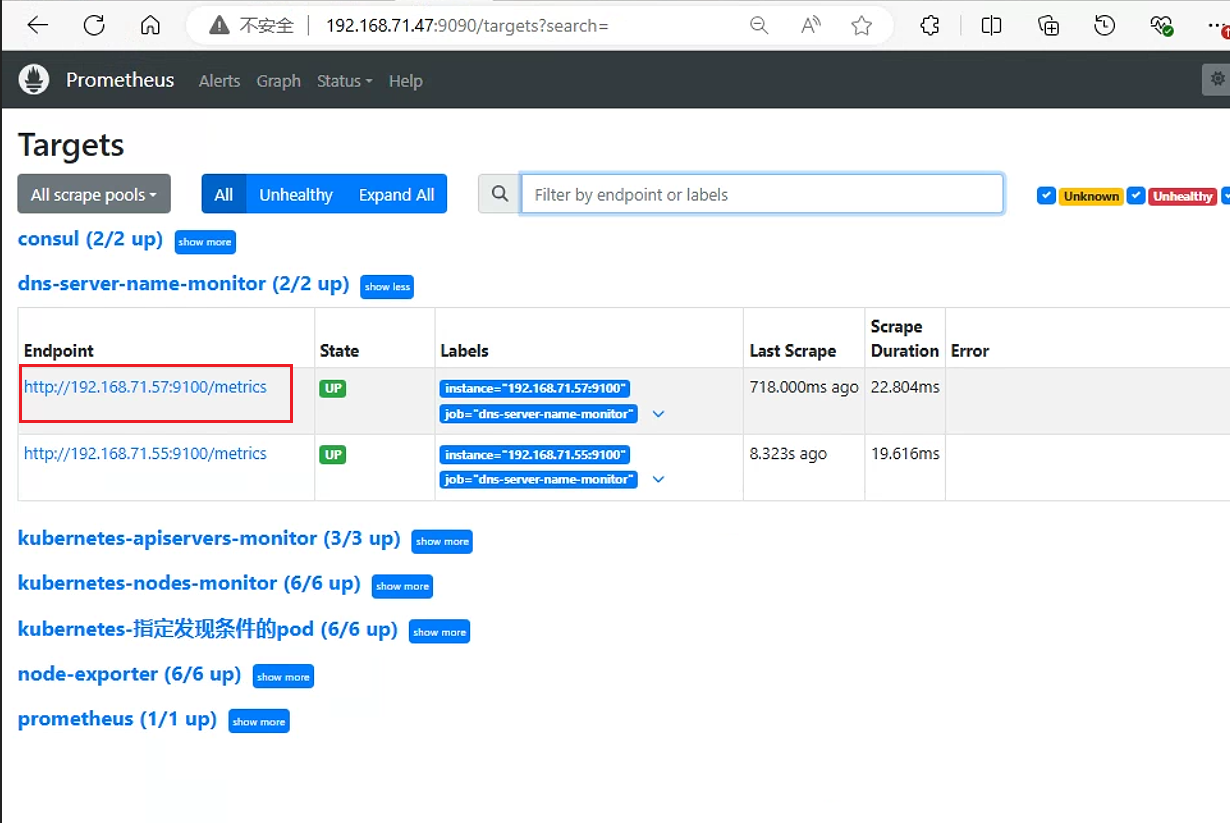1230x823 pixels.
Task: Focus the Filter by endpoint or labels field
Action: click(x=762, y=194)
